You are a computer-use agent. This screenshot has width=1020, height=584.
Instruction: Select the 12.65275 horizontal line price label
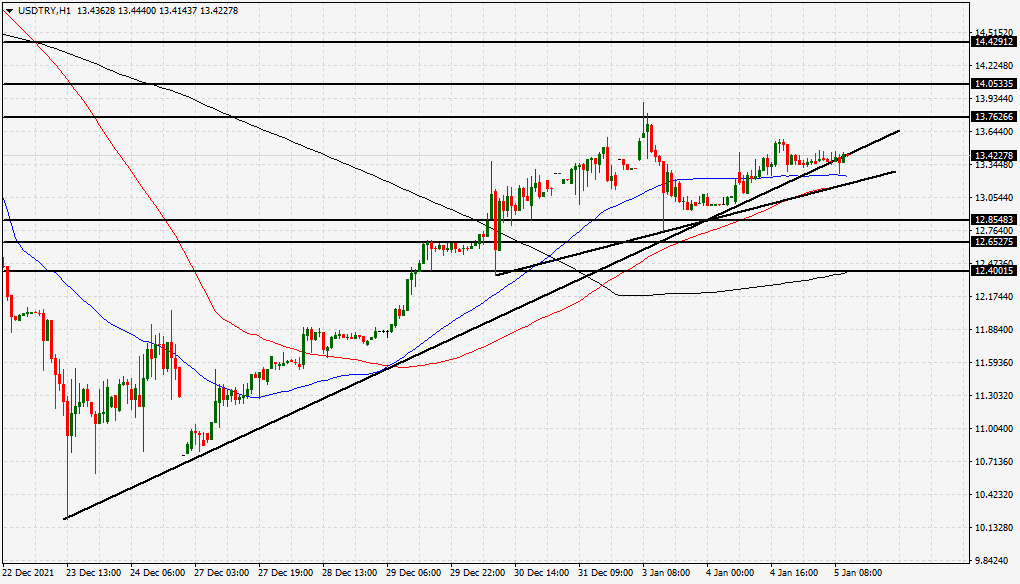(x=993, y=242)
